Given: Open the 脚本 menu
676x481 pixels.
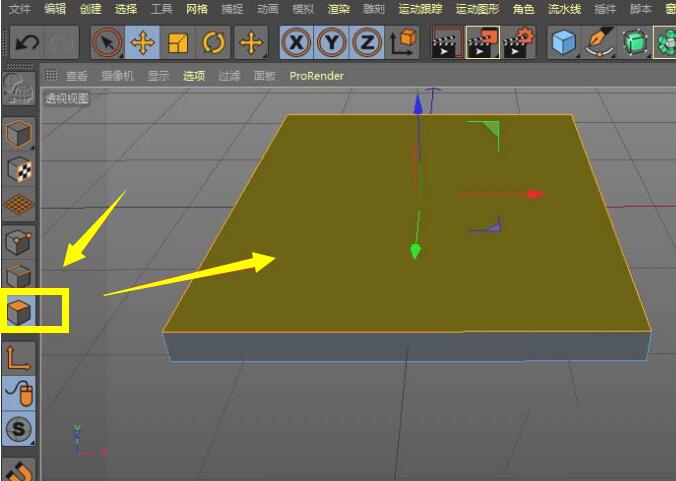Looking at the screenshot, I should [x=640, y=9].
